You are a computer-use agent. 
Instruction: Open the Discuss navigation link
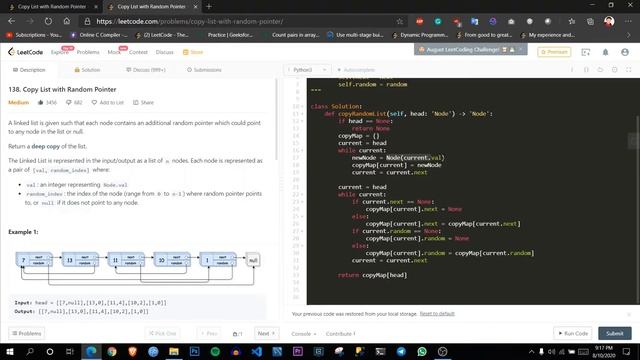(x=164, y=52)
